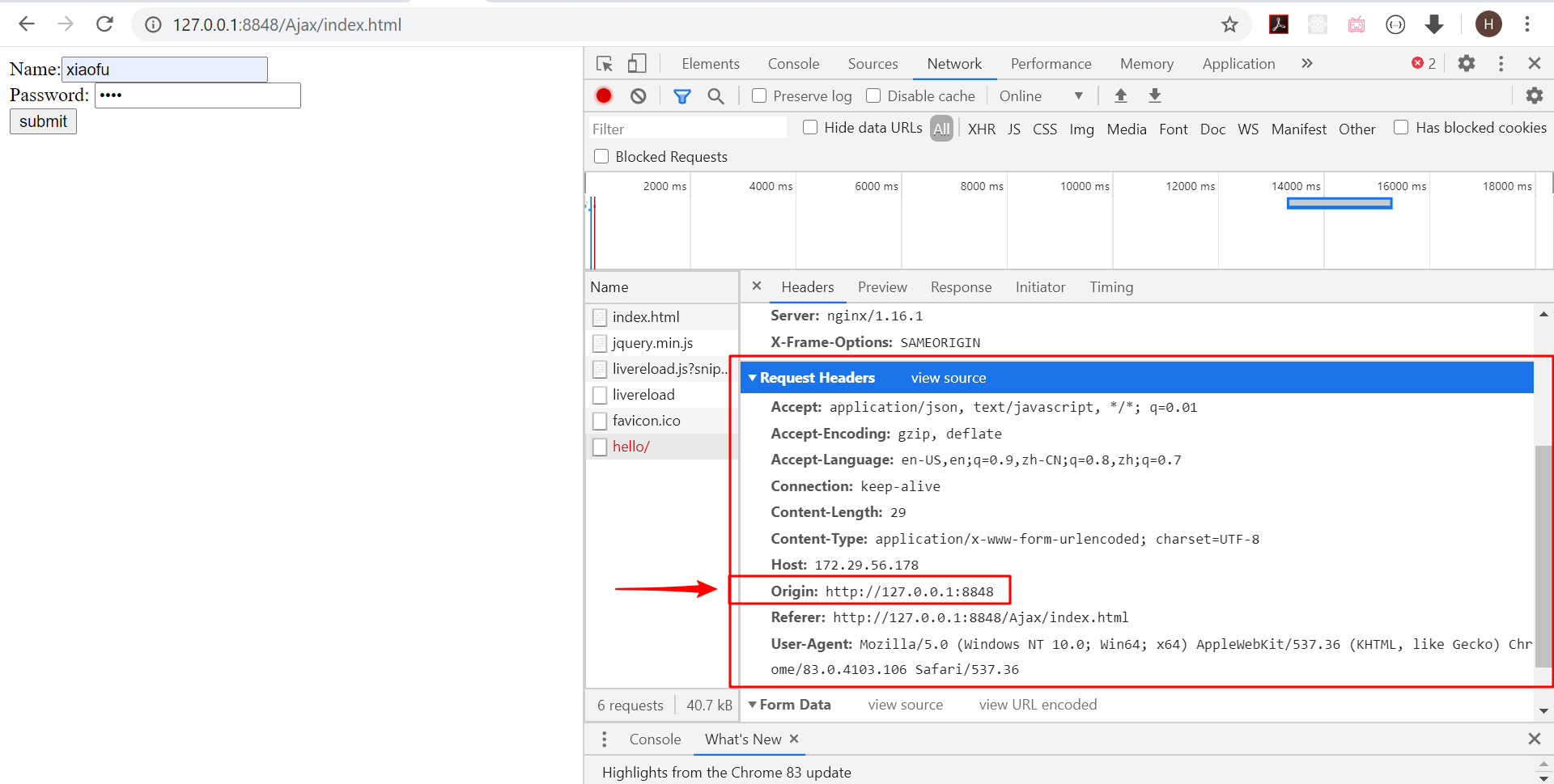Filter requests by JS
Image resolution: width=1554 pixels, height=784 pixels.
pos(1014,129)
